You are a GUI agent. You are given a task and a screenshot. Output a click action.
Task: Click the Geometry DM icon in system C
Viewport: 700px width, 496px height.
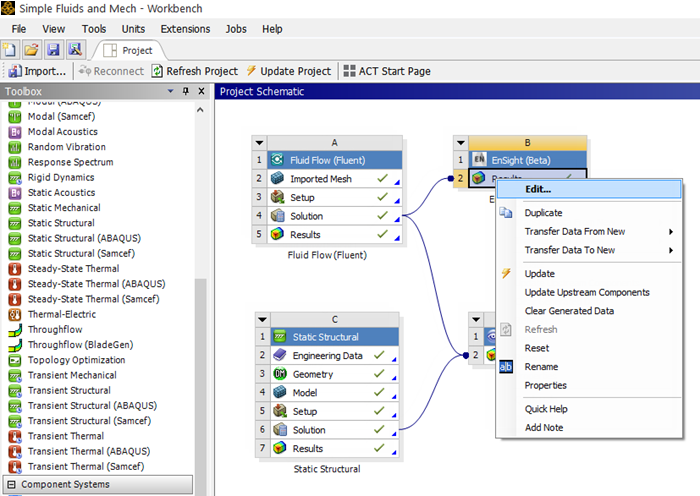pos(280,374)
